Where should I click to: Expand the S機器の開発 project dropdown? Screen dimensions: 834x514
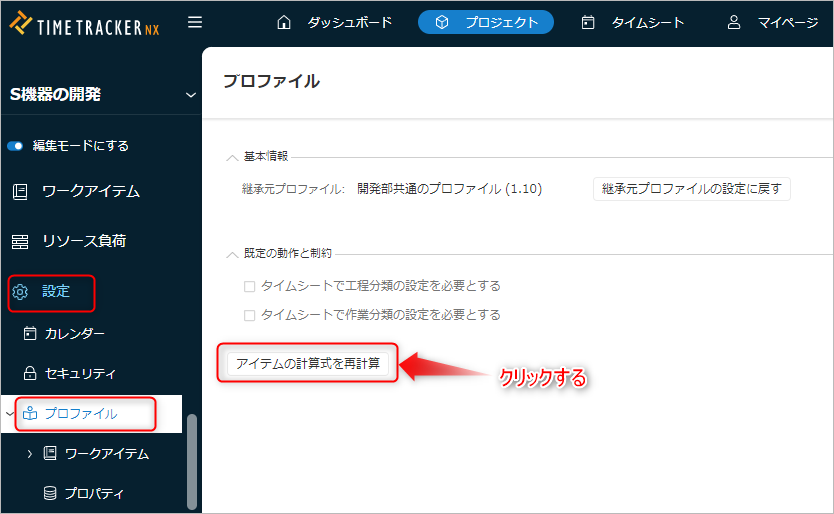pyautogui.click(x=190, y=95)
